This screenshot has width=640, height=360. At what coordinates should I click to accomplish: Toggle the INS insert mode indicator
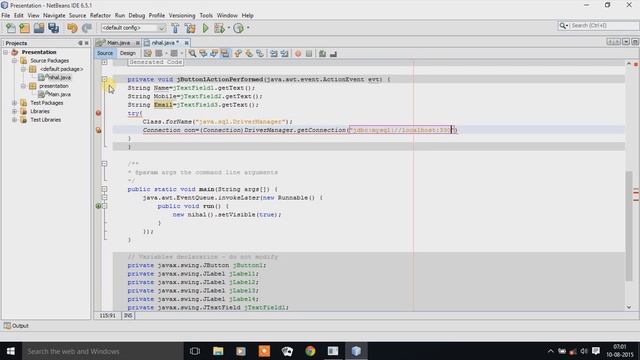coord(128,316)
